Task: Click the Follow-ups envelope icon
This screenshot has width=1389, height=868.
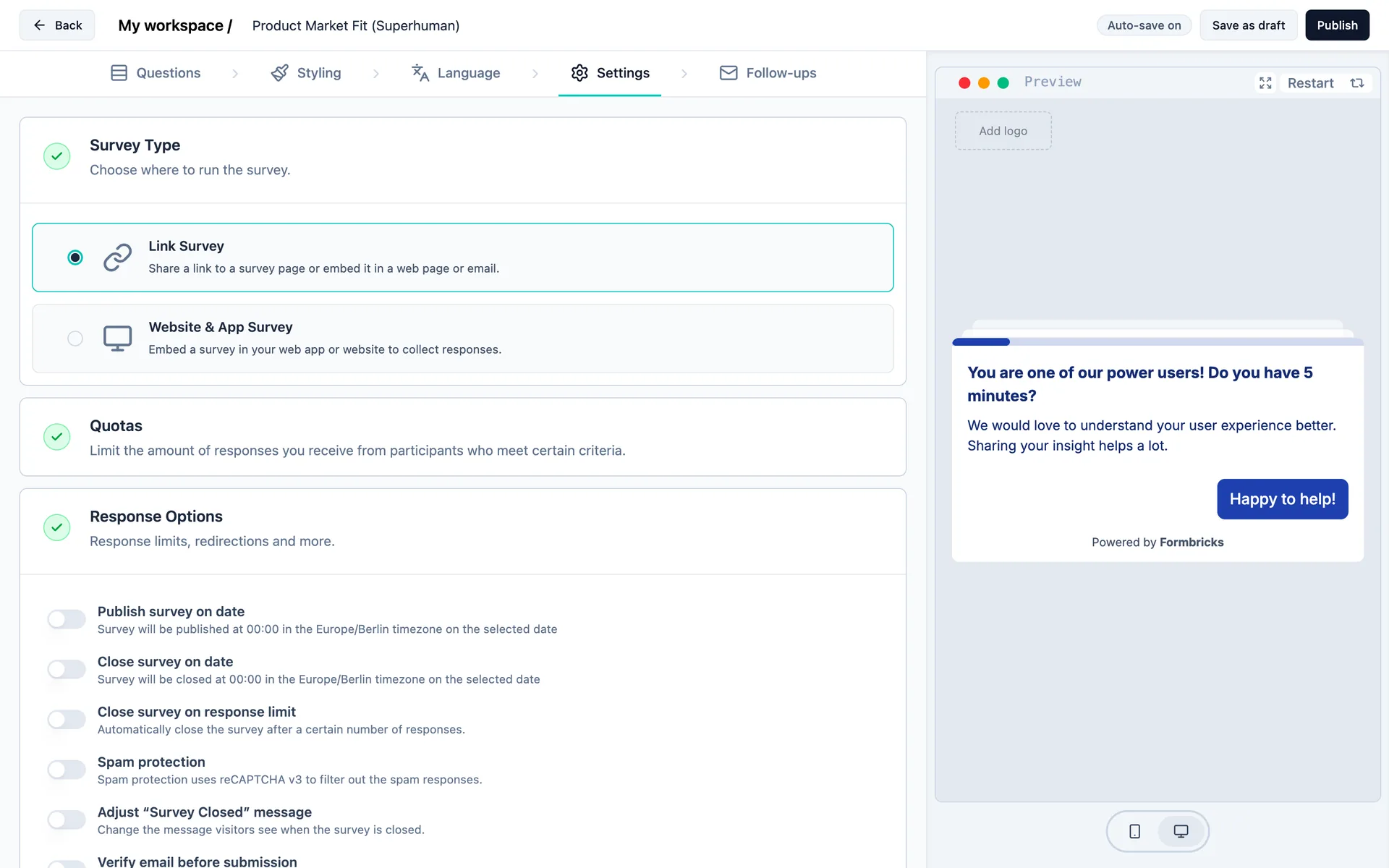Action: click(729, 73)
